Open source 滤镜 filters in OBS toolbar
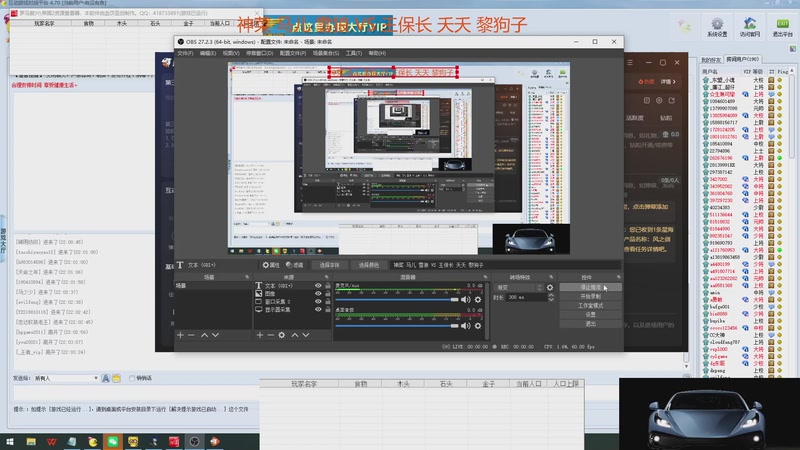This screenshot has width=800, height=450. click(x=295, y=265)
